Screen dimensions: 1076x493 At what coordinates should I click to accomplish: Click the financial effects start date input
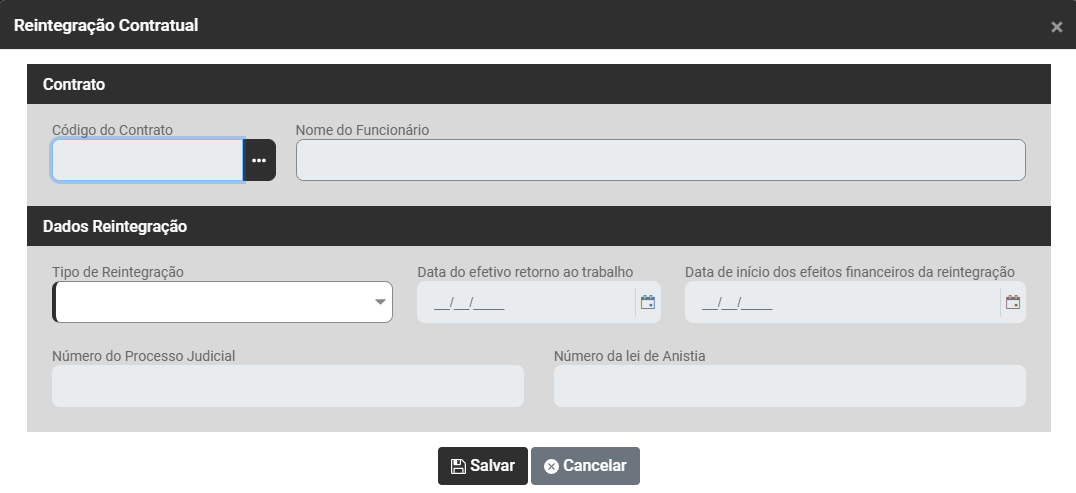(842, 302)
